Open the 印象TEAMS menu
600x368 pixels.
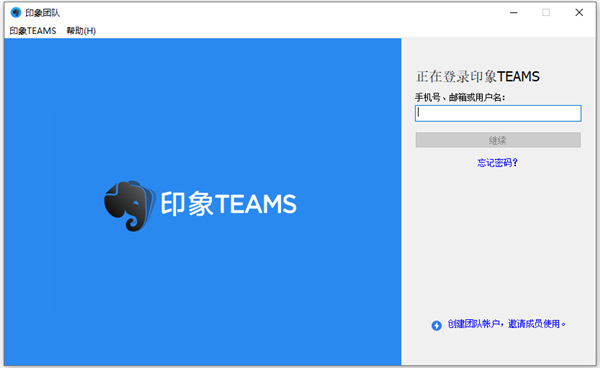[33, 31]
